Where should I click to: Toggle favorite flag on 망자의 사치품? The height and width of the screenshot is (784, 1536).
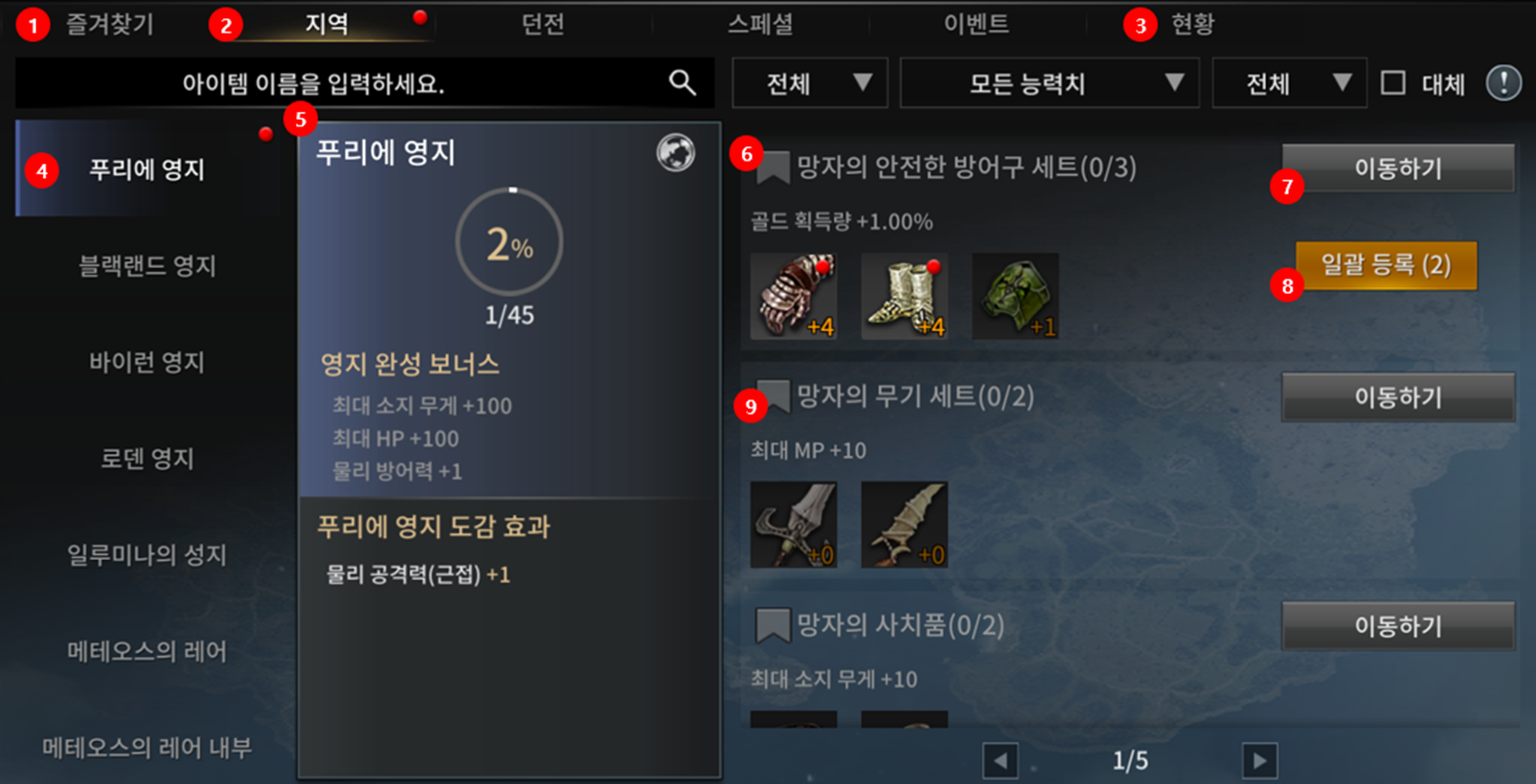773,626
